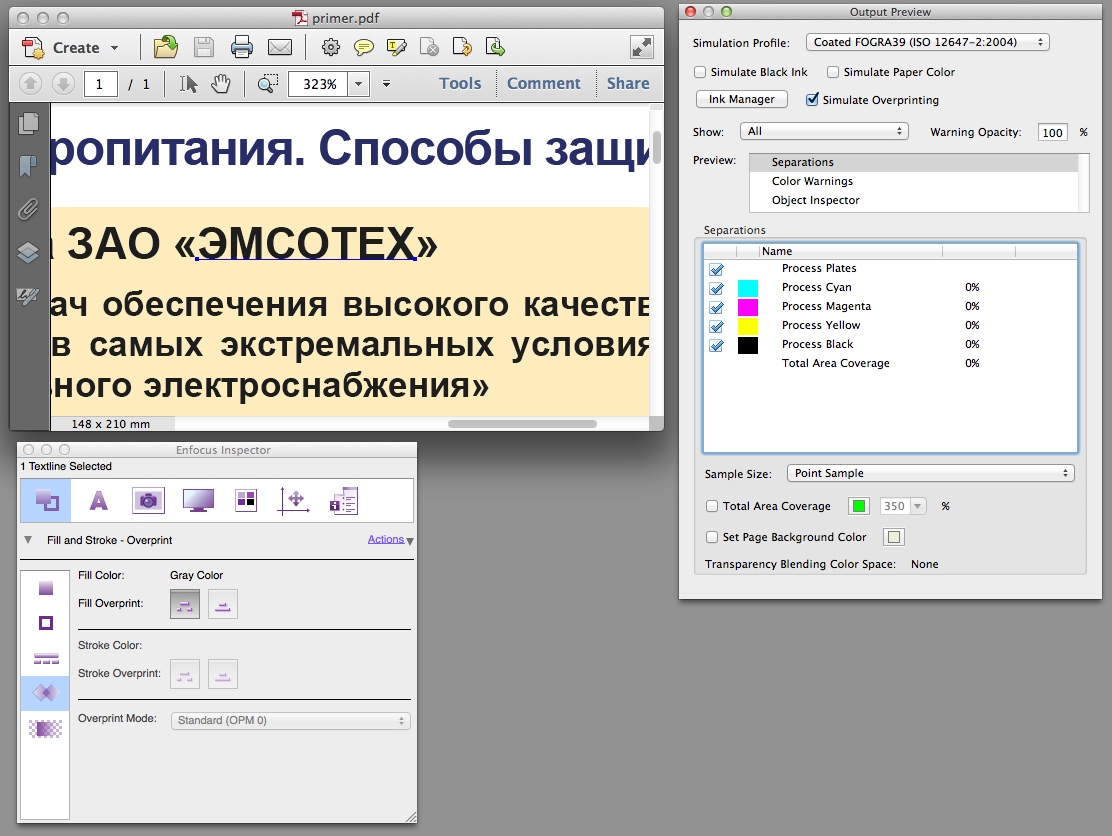Open the Signatures side panel

click(28, 296)
